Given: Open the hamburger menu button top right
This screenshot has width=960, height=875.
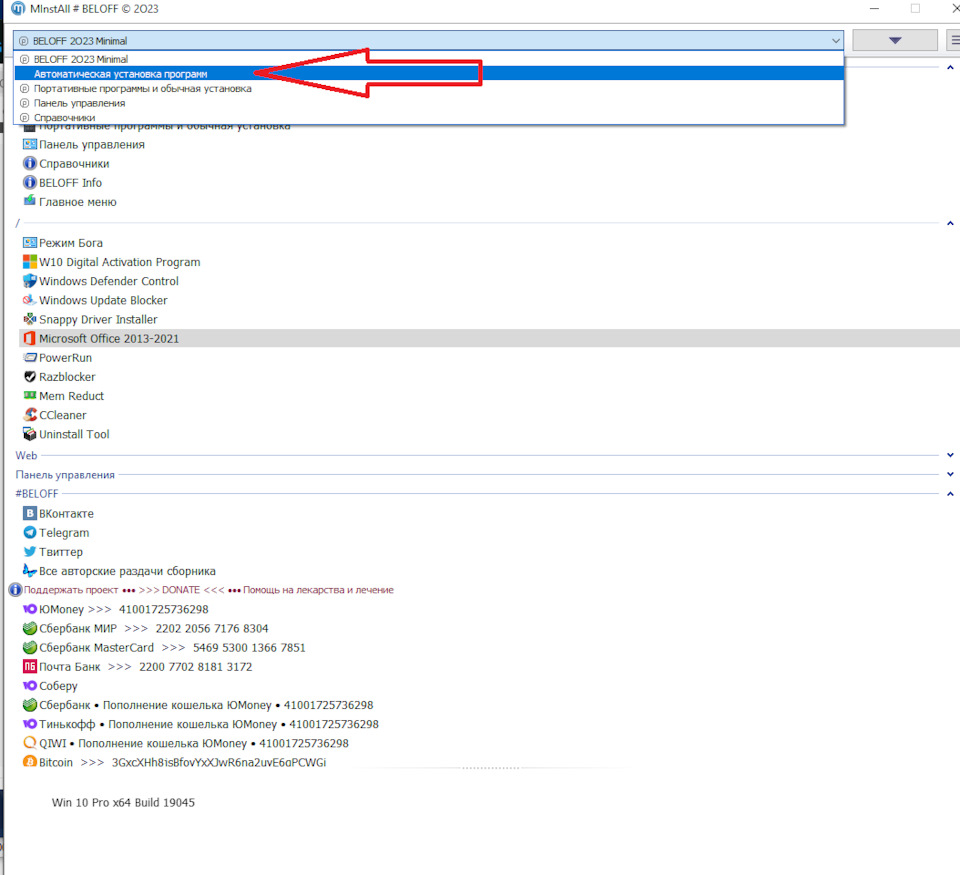Looking at the screenshot, I should 954,40.
